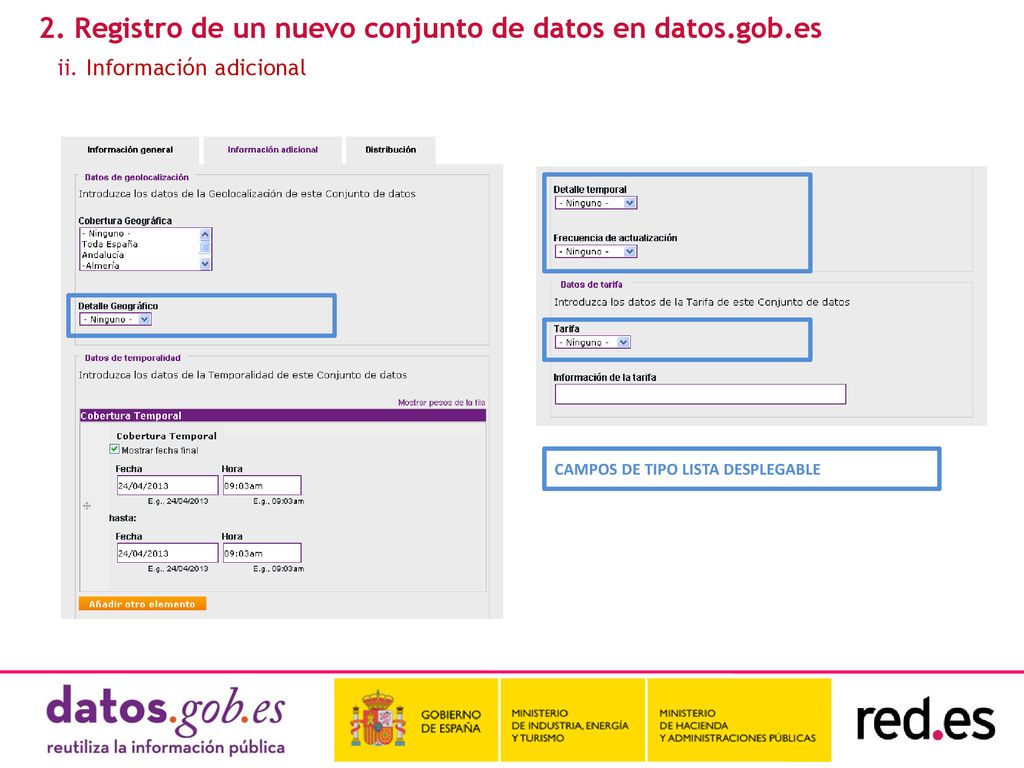Click the Cobertura Geográfica scroll down arrow
Viewport: 1024px width, 768px height.
point(205,264)
